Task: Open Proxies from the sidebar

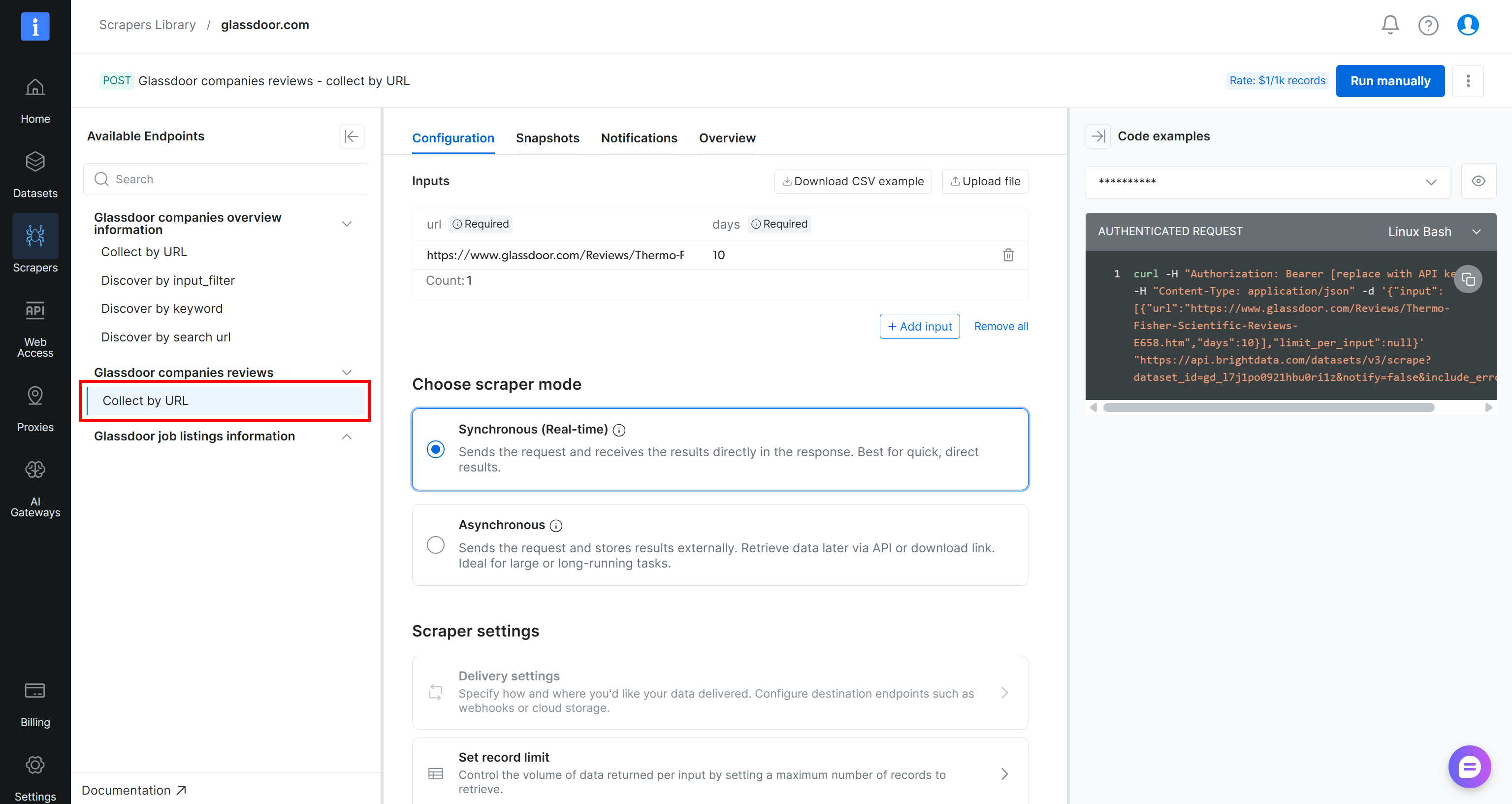Action: (35, 409)
